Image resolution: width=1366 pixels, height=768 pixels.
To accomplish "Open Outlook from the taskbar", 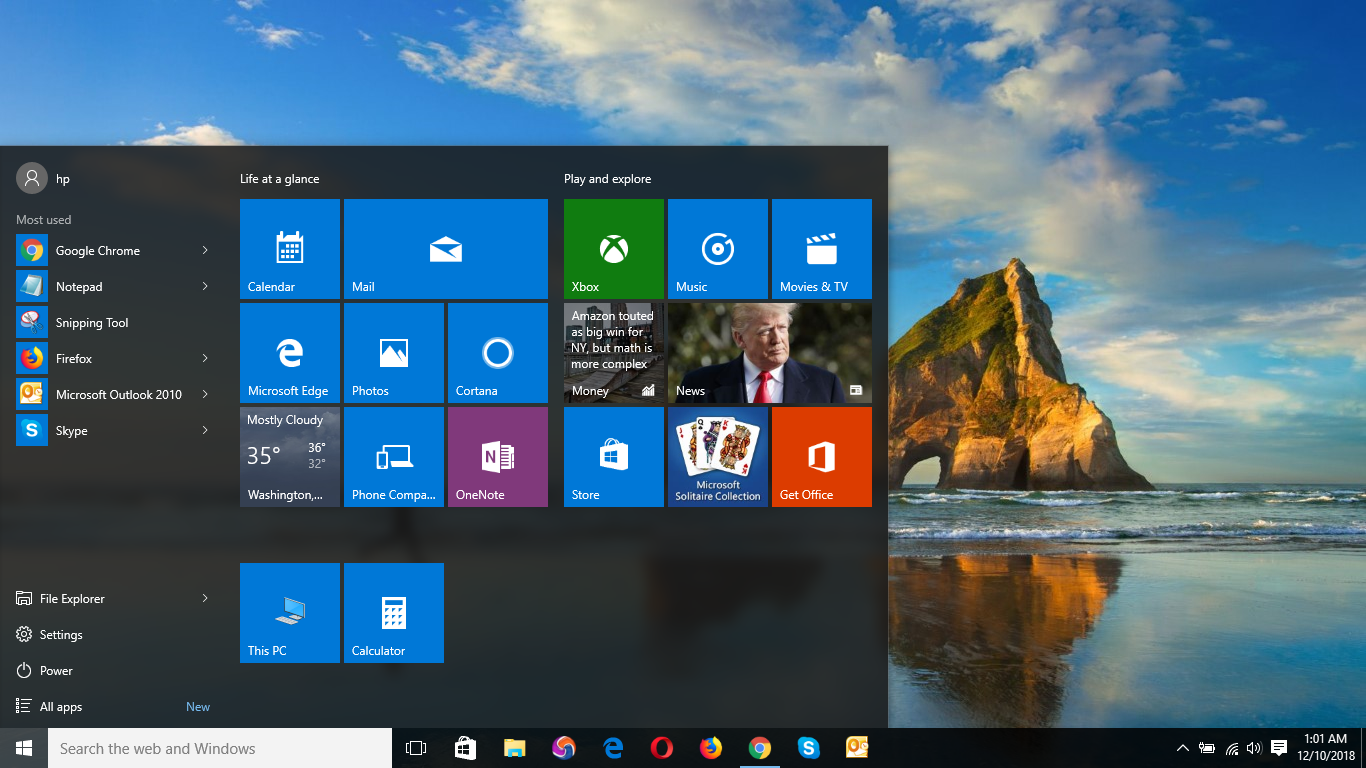I will coord(857,748).
